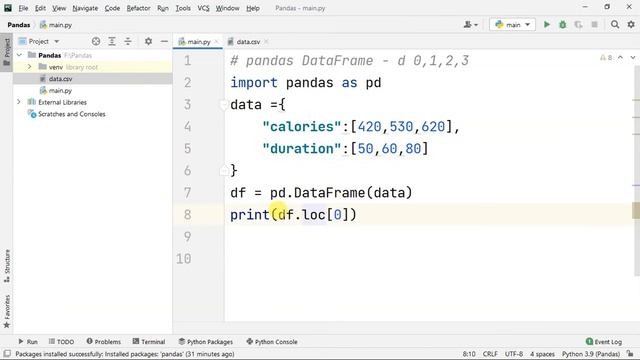Screen dimensions: 640x360
Task: Open the Tools menu
Action: (x=183, y=8)
